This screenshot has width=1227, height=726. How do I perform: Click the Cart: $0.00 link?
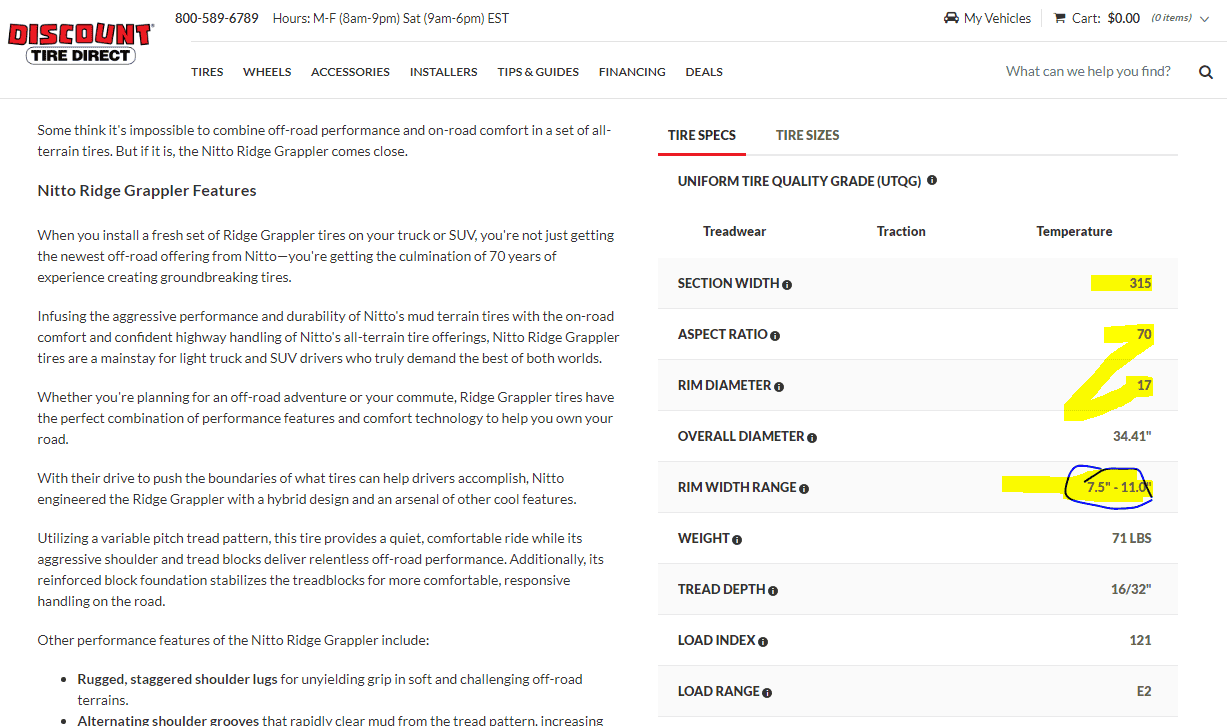pyautogui.click(x=1106, y=18)
